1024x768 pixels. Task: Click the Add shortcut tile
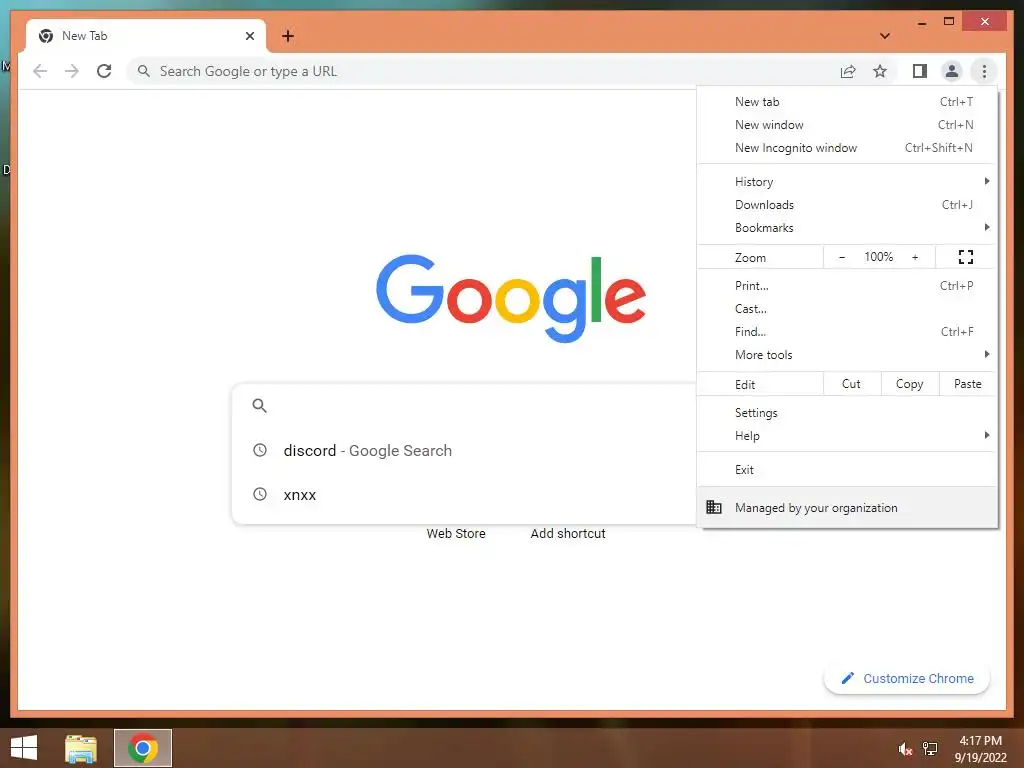(x=568, y=534)
